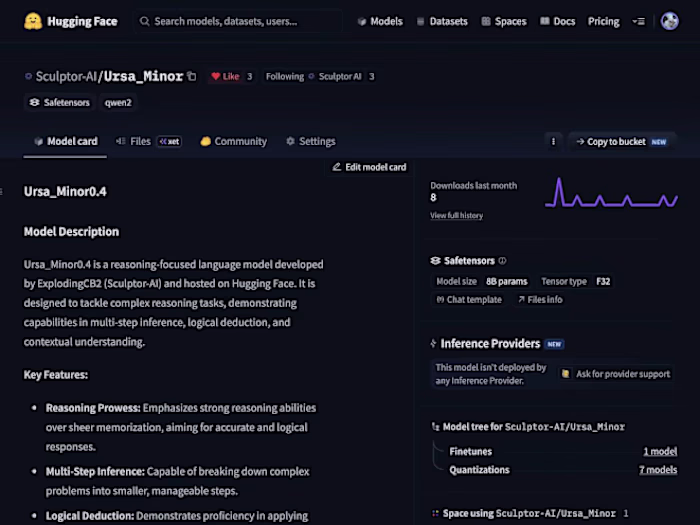Open the three-dot more options menu
This screenshot has height=525, width=700.
click(553, 142)
